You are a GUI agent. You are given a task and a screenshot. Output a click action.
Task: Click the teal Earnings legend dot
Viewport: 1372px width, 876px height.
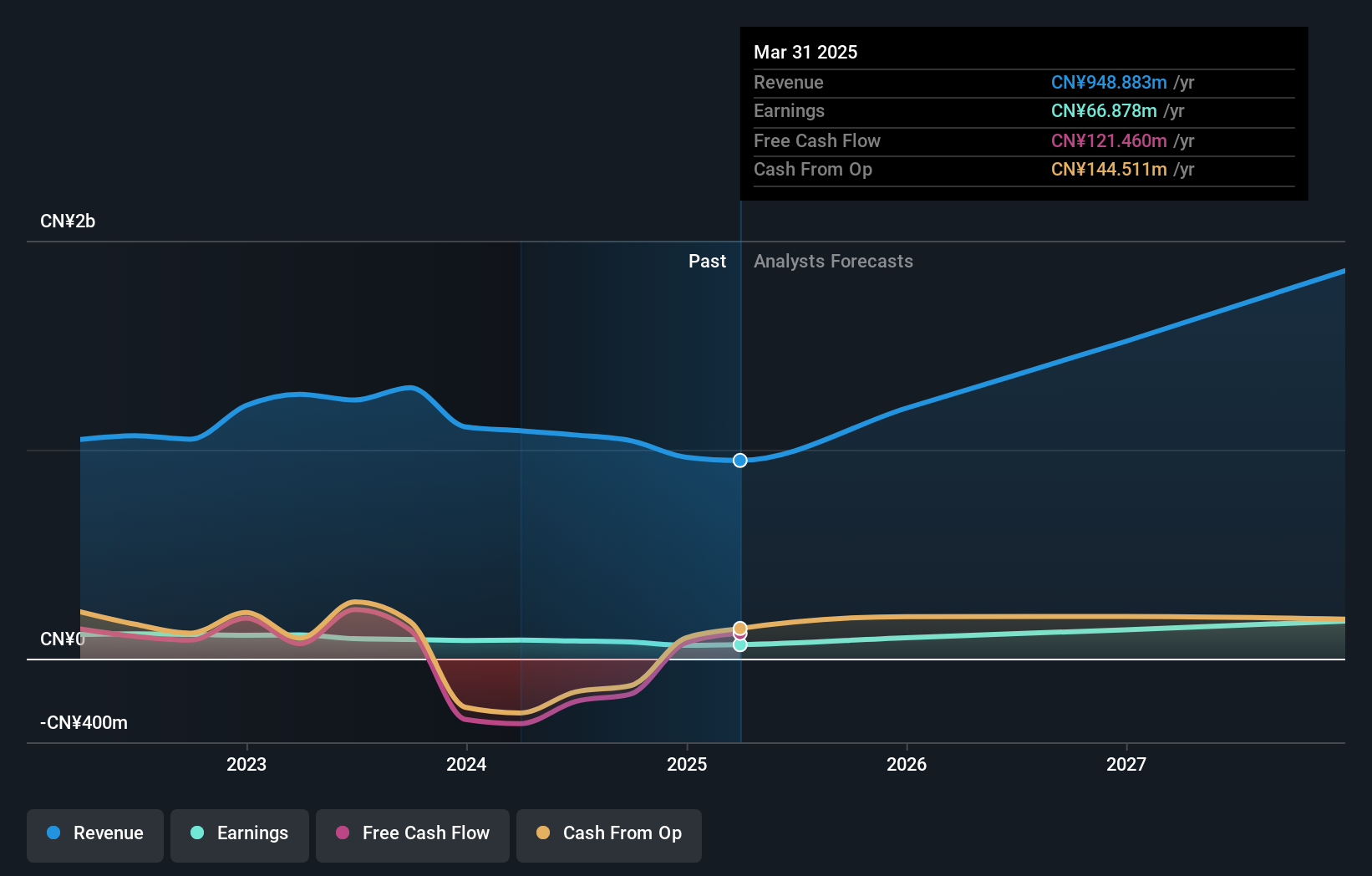point(197,833)
